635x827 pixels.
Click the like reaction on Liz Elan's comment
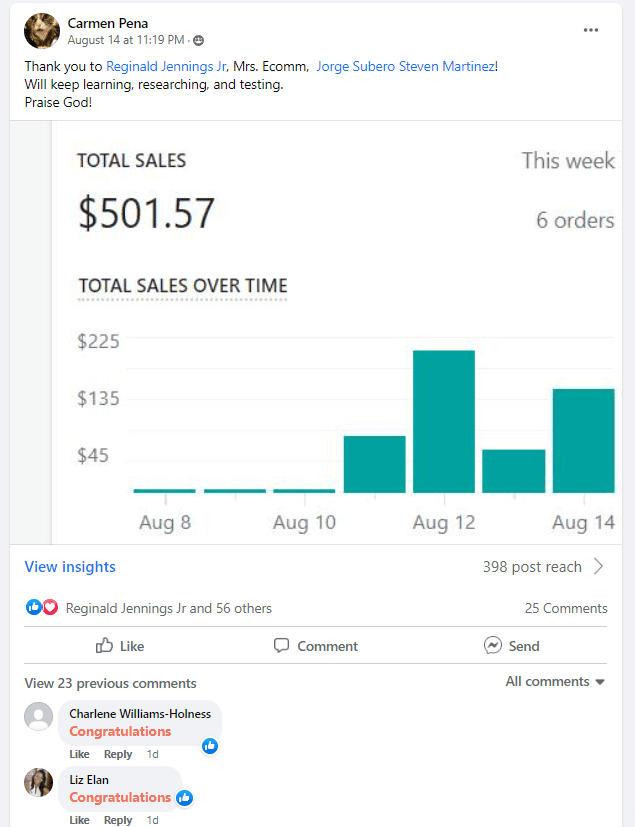(x=185, y=798)
